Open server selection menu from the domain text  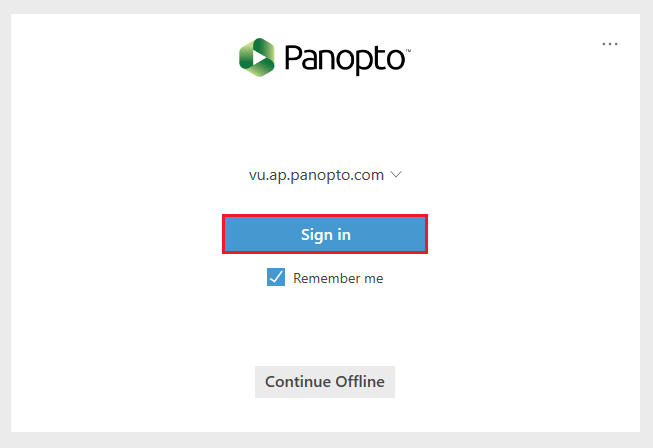[x=316, y=175]
